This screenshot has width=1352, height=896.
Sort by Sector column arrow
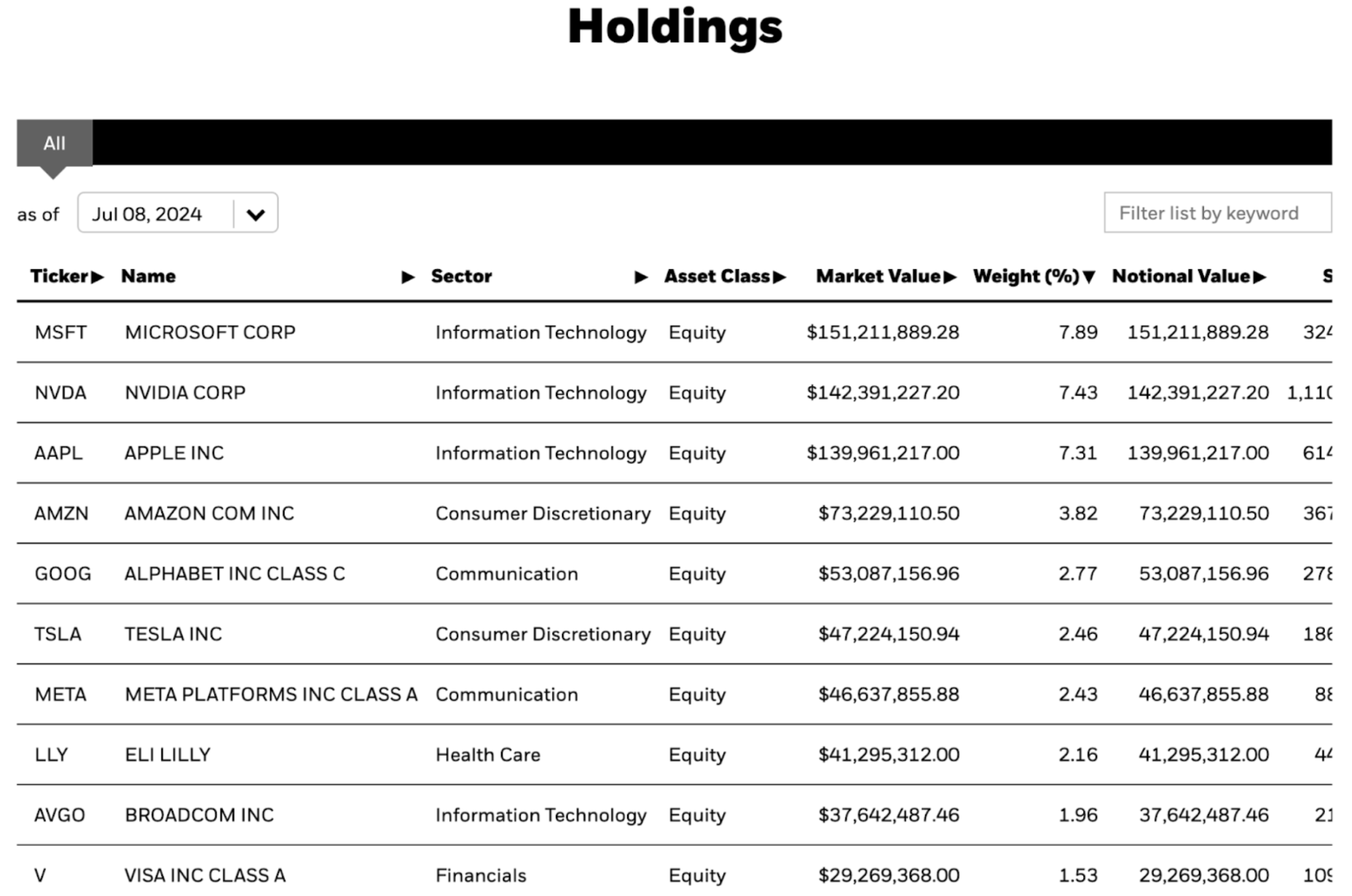pyautogui.click(x=641, y=278)
